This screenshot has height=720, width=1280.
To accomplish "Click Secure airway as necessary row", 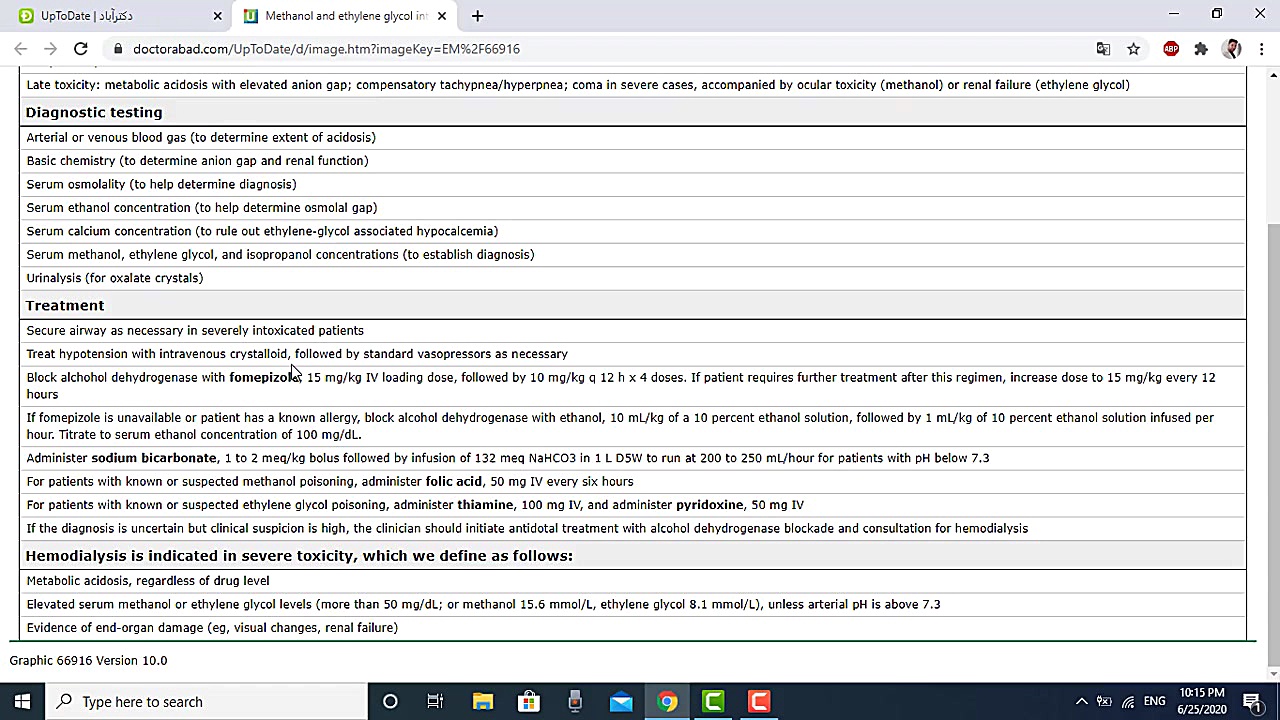I will click(x=633, y=330).
